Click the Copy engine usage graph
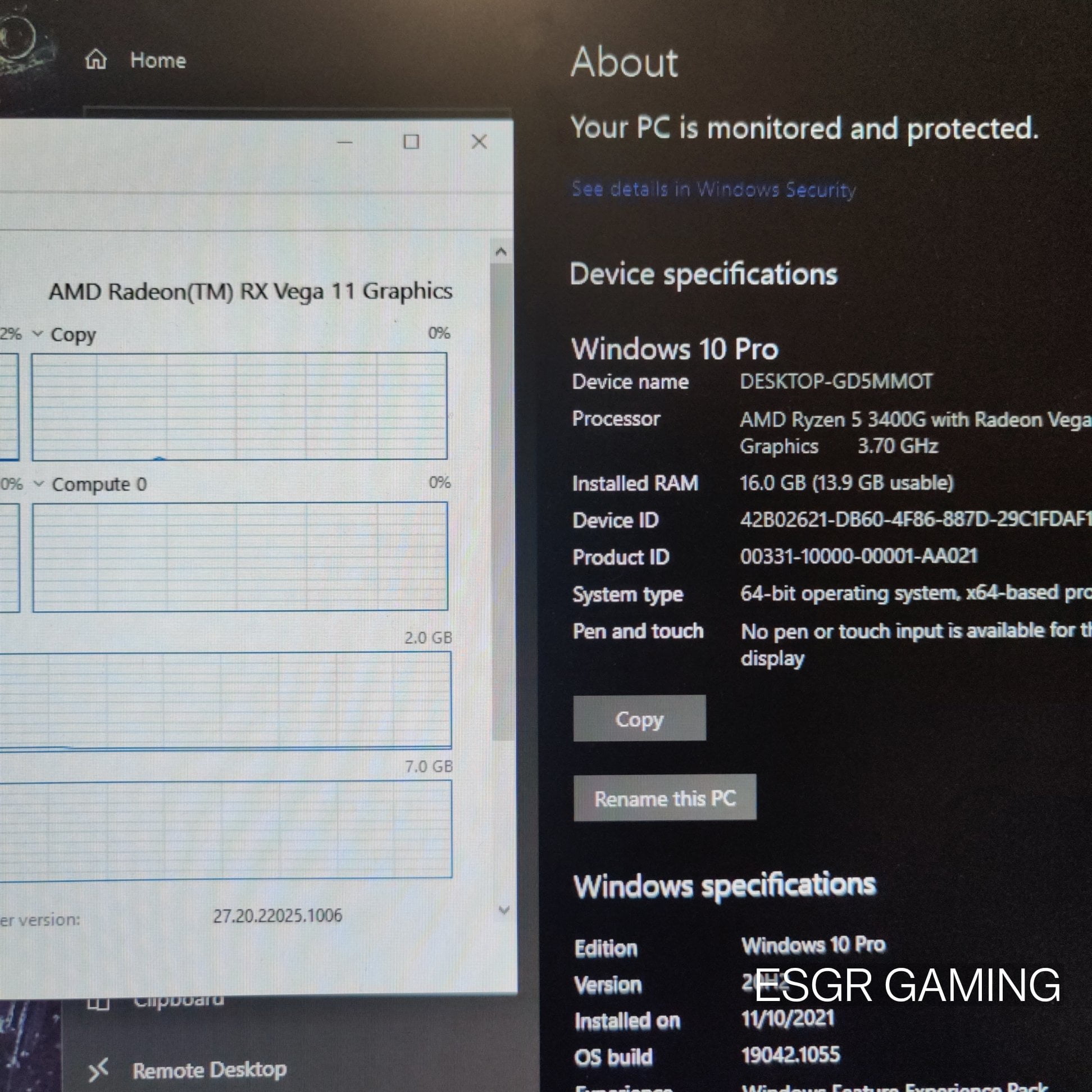The width and height of the screenshot is (1092, 1092). click(240, 406)
